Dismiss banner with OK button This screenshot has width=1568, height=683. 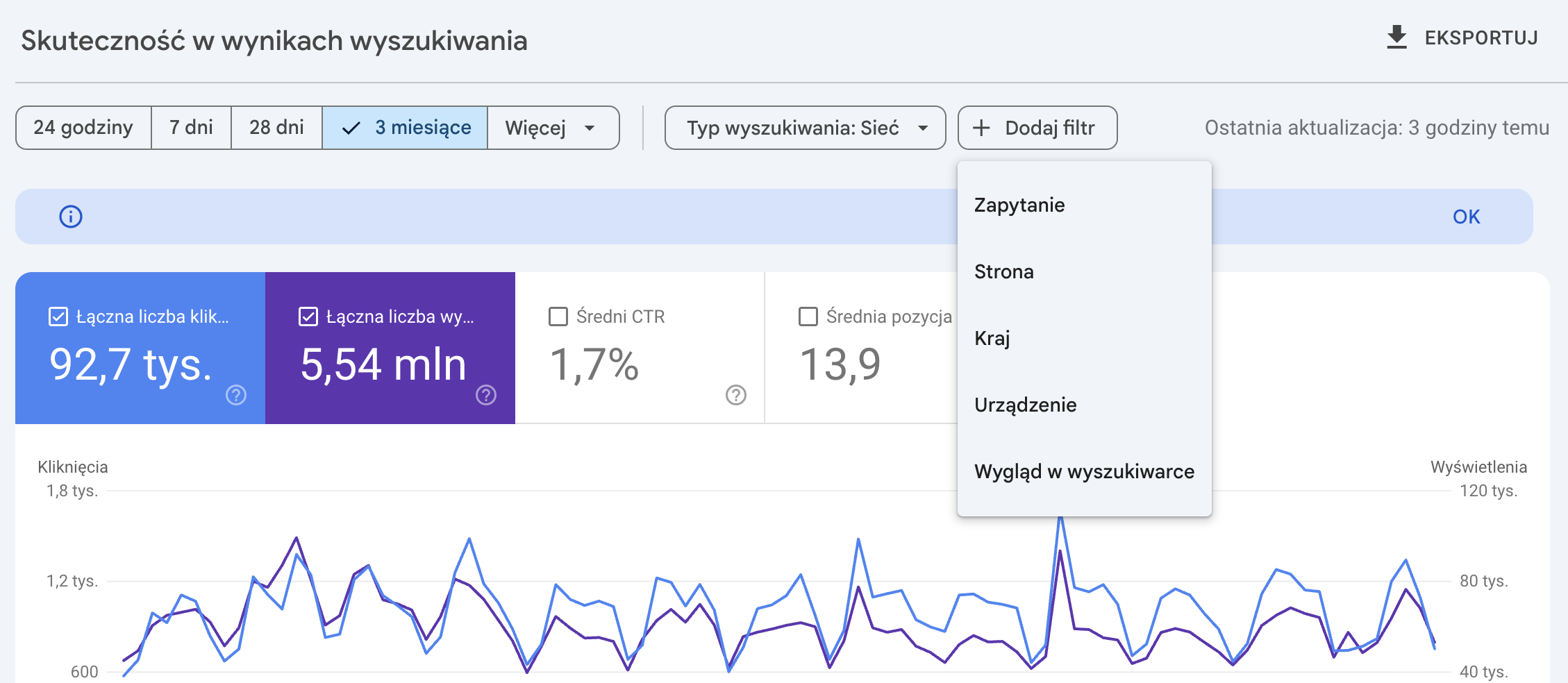(x=1466, y=217)
